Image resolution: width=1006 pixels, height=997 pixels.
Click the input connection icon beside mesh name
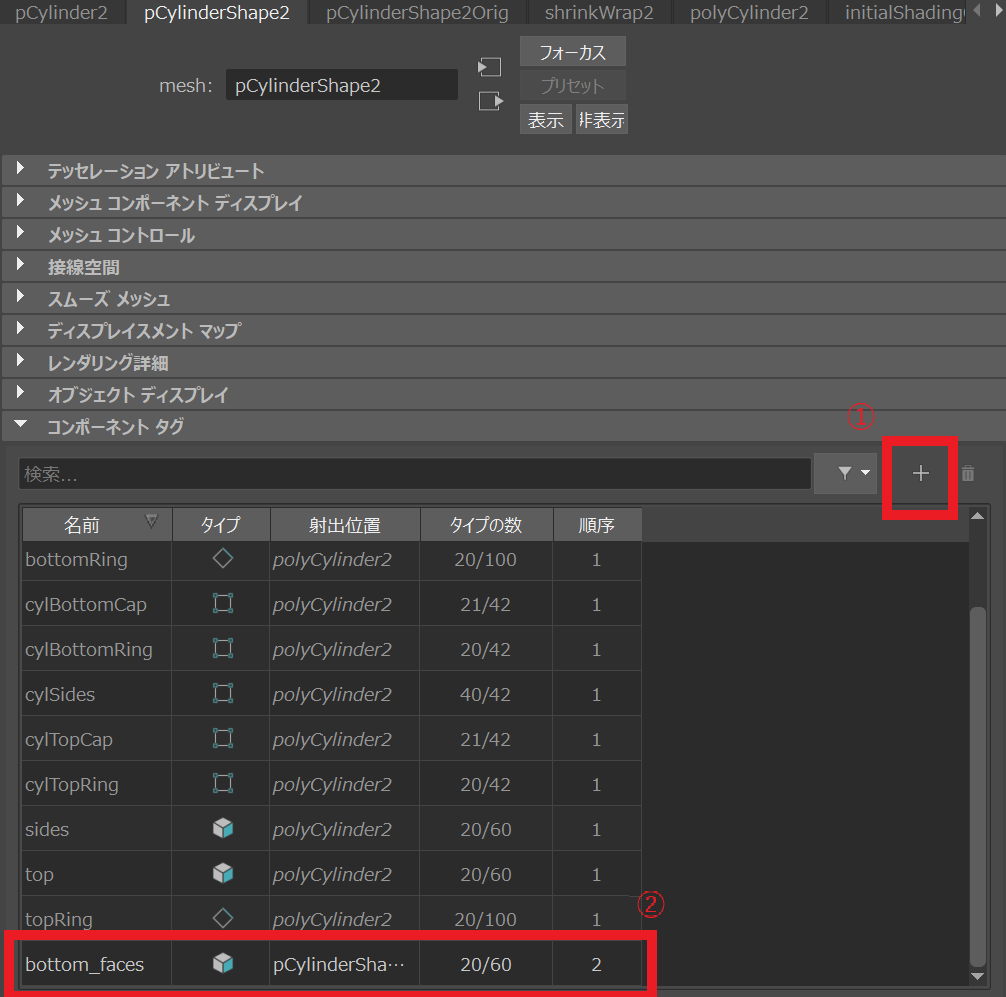(490, 67)
